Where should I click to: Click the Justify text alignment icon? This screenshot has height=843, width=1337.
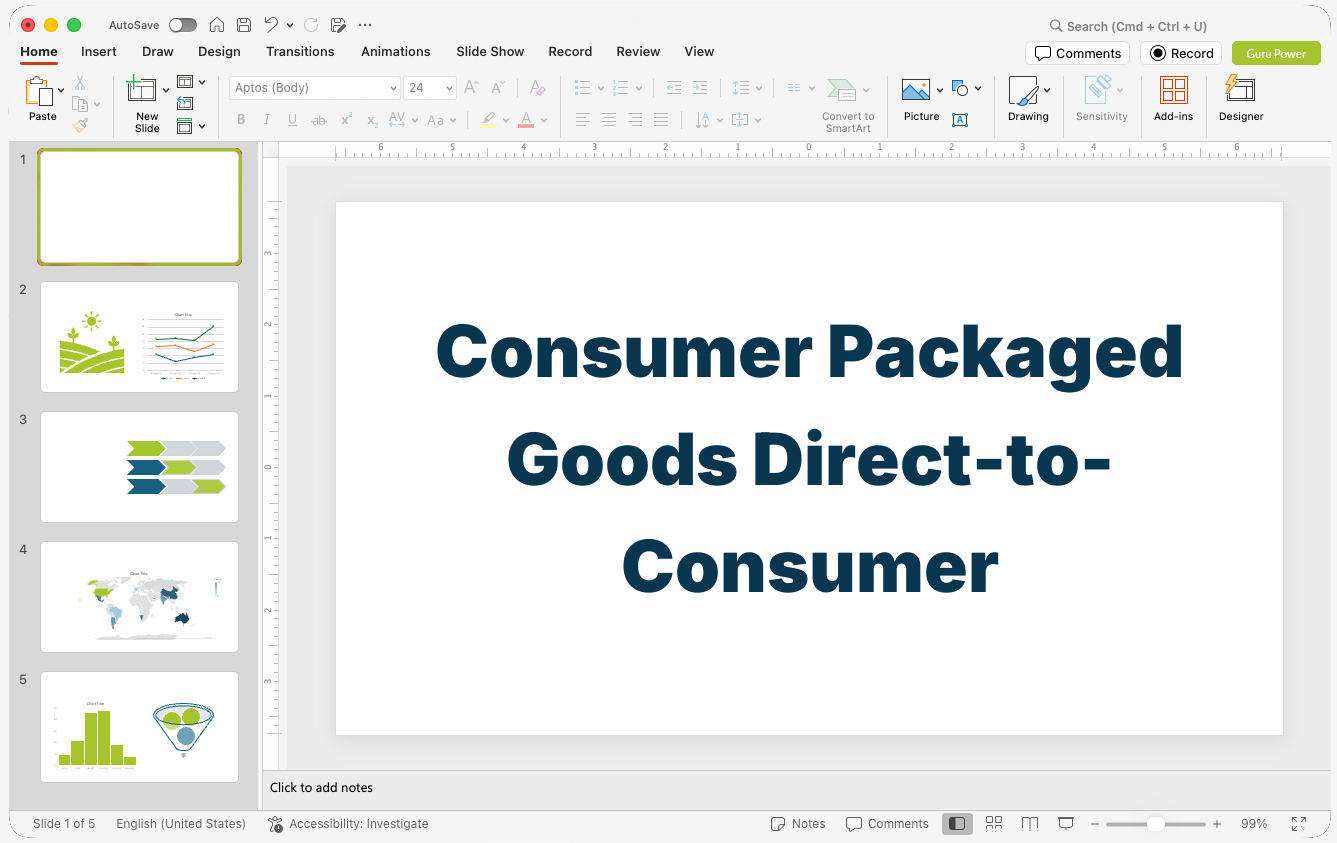[661, 120]
